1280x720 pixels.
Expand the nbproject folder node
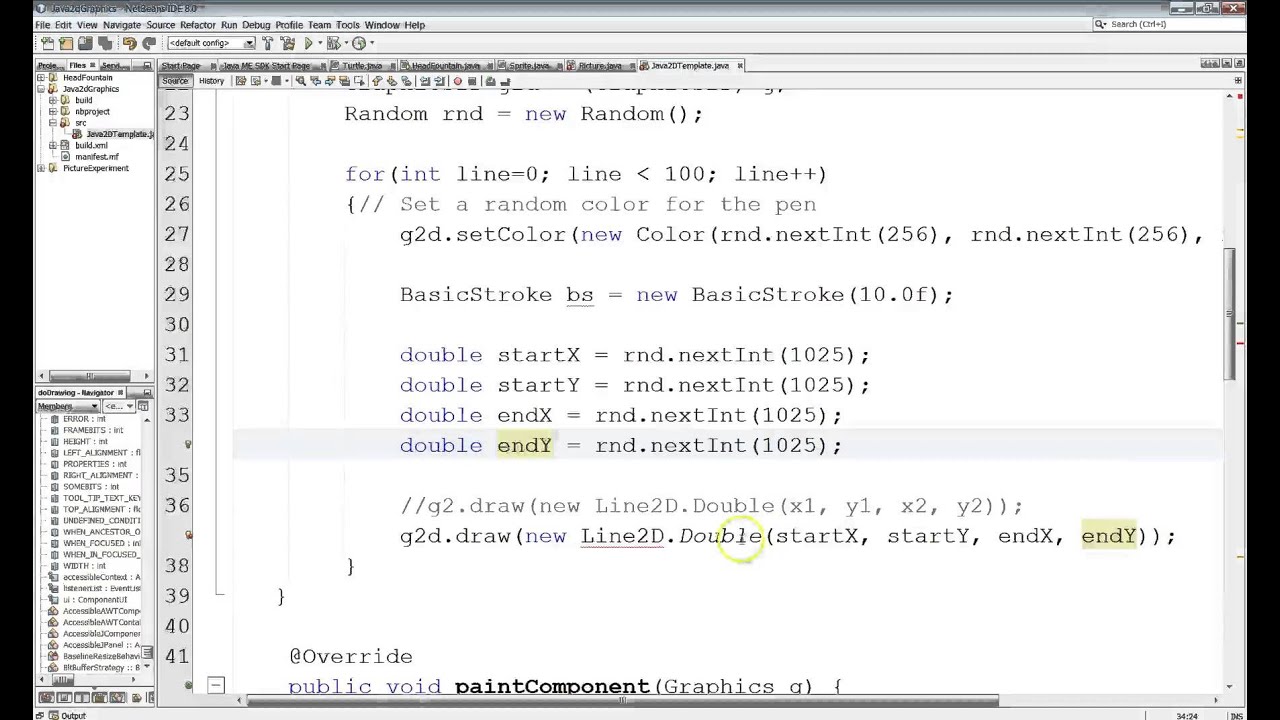pos(53,111)
